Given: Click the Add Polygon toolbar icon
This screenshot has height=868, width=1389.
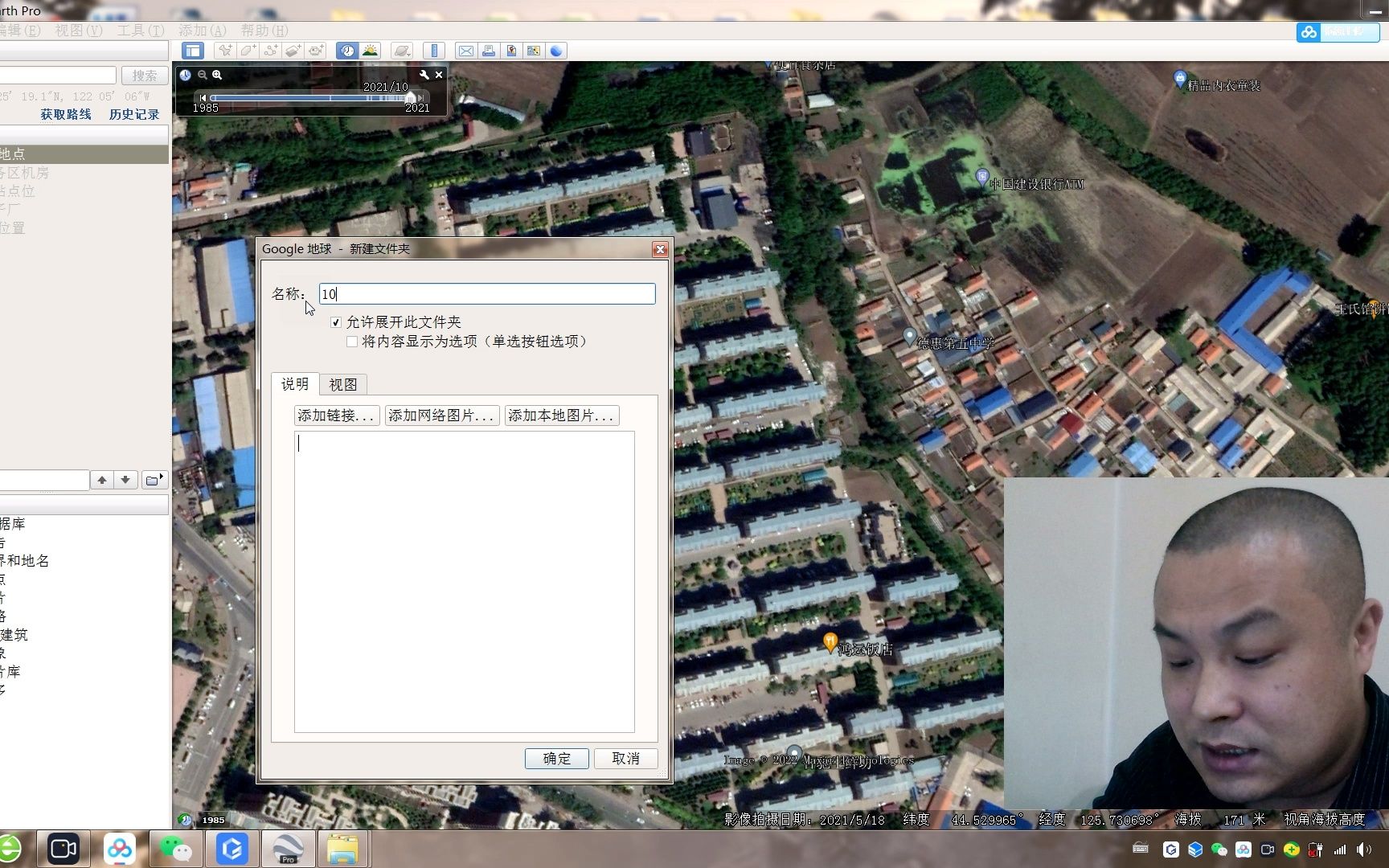Looking at the screenshot, I should 248,51.
